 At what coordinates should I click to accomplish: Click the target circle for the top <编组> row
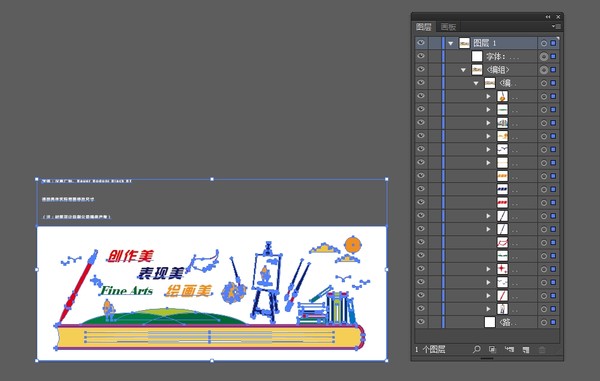[x=543, y=70]
